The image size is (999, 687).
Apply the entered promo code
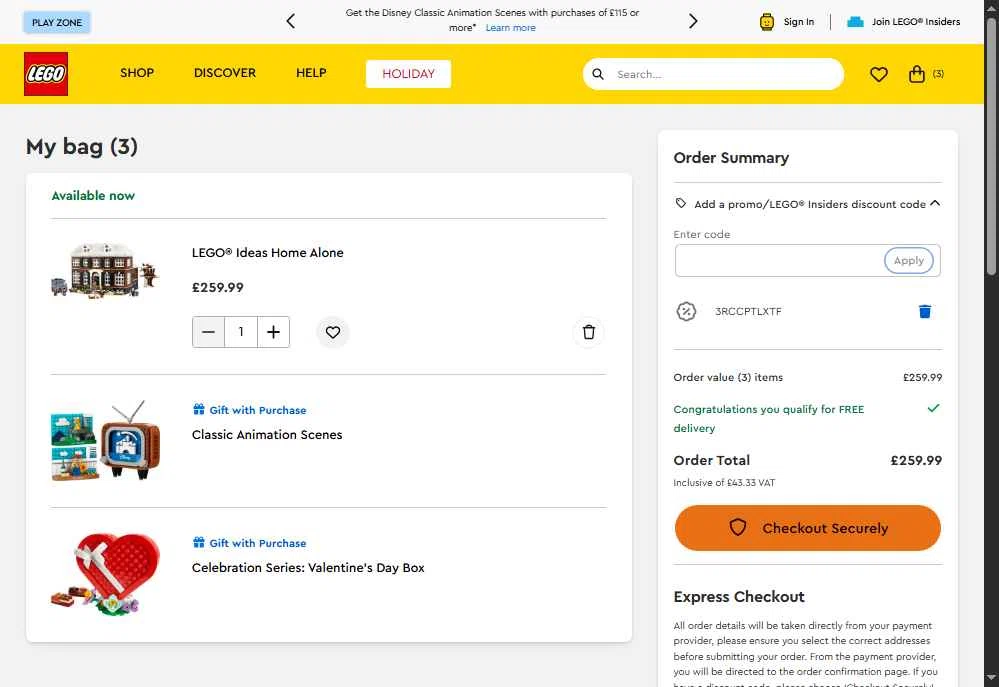tap(909, 261)
